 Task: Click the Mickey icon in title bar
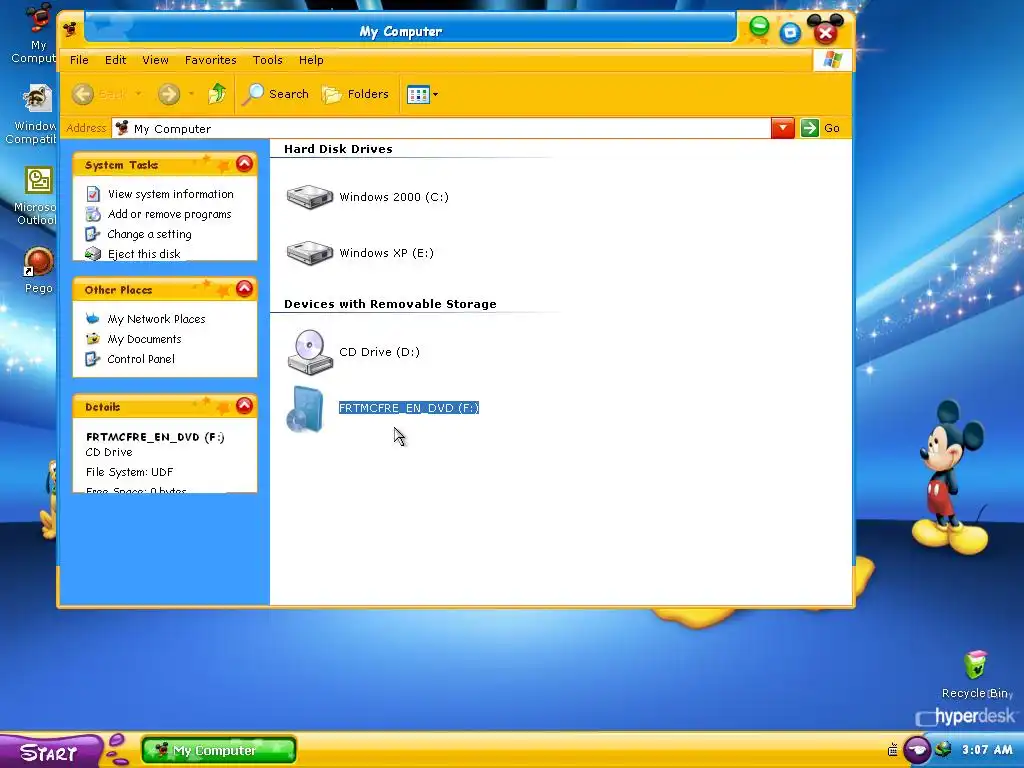pyautogui.click(x=71, y=29)
